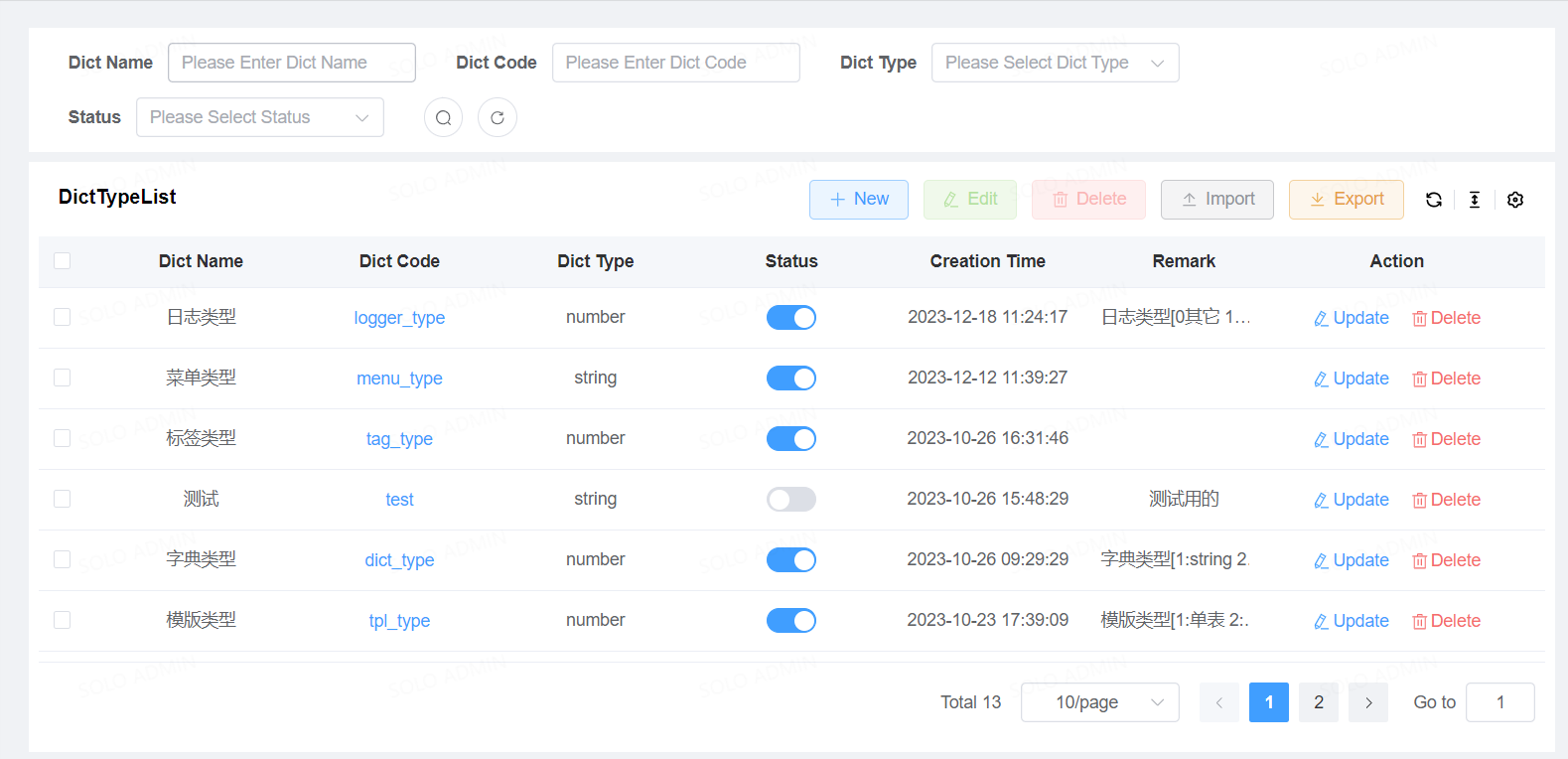Click the Export download button
Viewport: 1568px width, 759px height.
[1346, 200]
